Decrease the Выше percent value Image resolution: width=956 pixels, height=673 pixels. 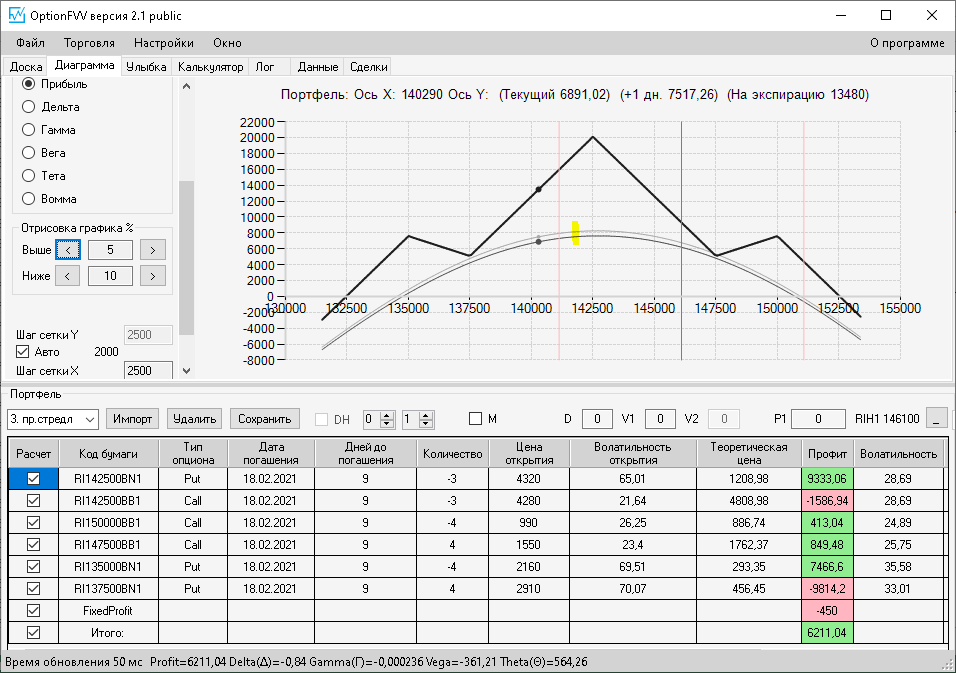68,250
